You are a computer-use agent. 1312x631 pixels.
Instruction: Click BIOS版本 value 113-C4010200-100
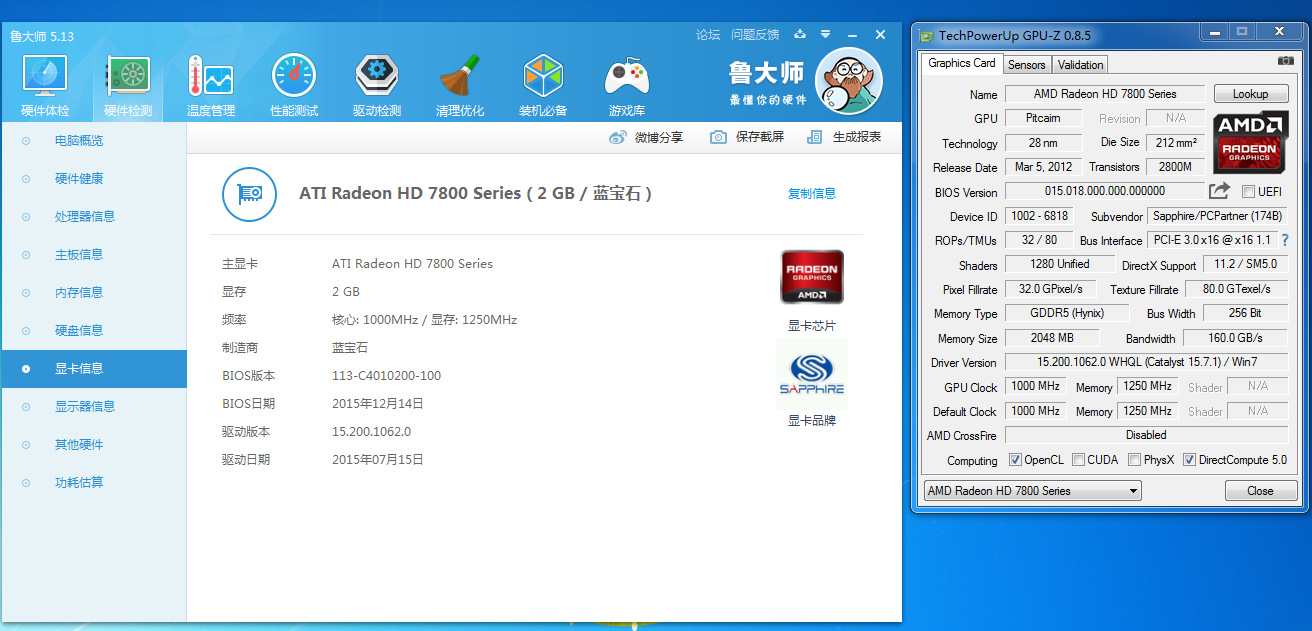click(x=386, y=376)
